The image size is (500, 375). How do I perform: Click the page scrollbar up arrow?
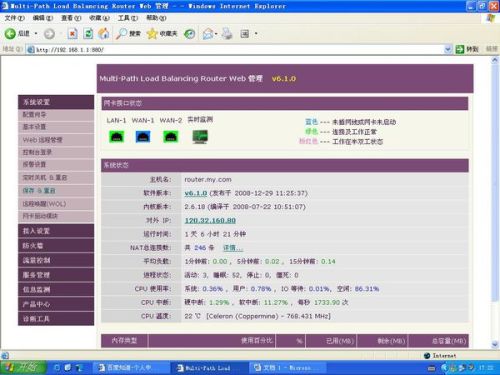point(495,60)
